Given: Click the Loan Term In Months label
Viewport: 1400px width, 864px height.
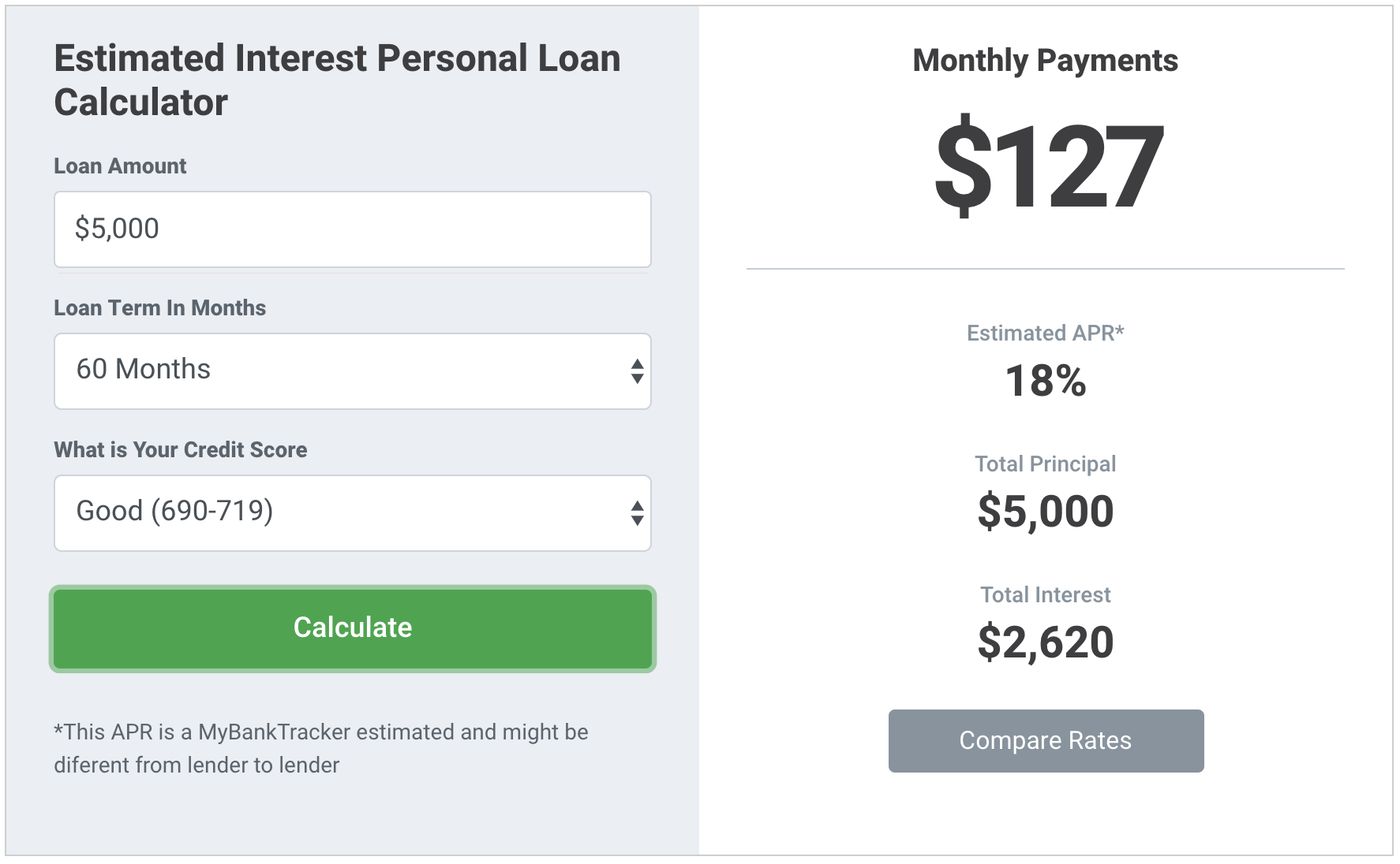Looking at the screenshot, I should [x=160, y=308].
